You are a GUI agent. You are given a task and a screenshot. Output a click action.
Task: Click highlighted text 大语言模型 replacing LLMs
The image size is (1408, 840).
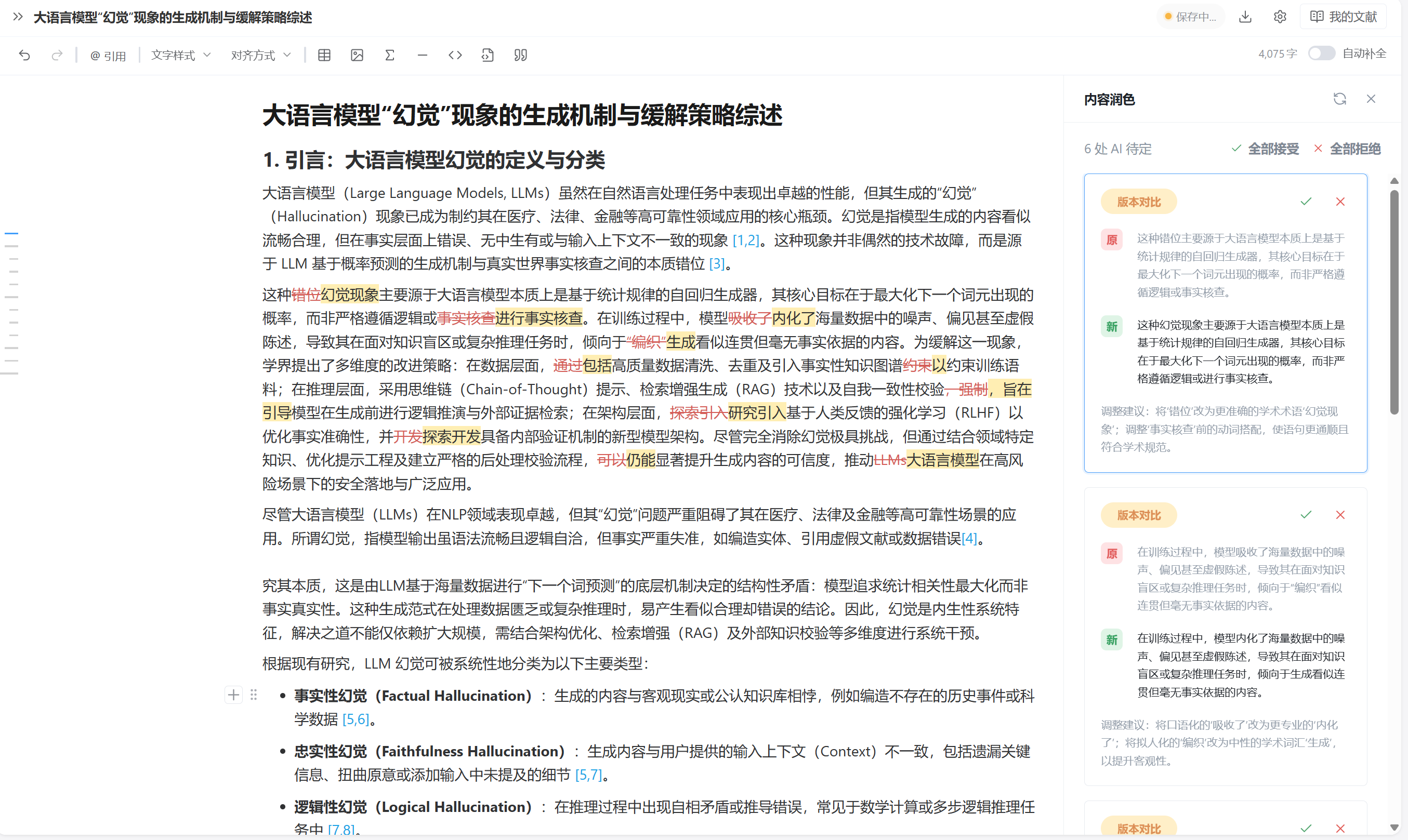point(943,460)
